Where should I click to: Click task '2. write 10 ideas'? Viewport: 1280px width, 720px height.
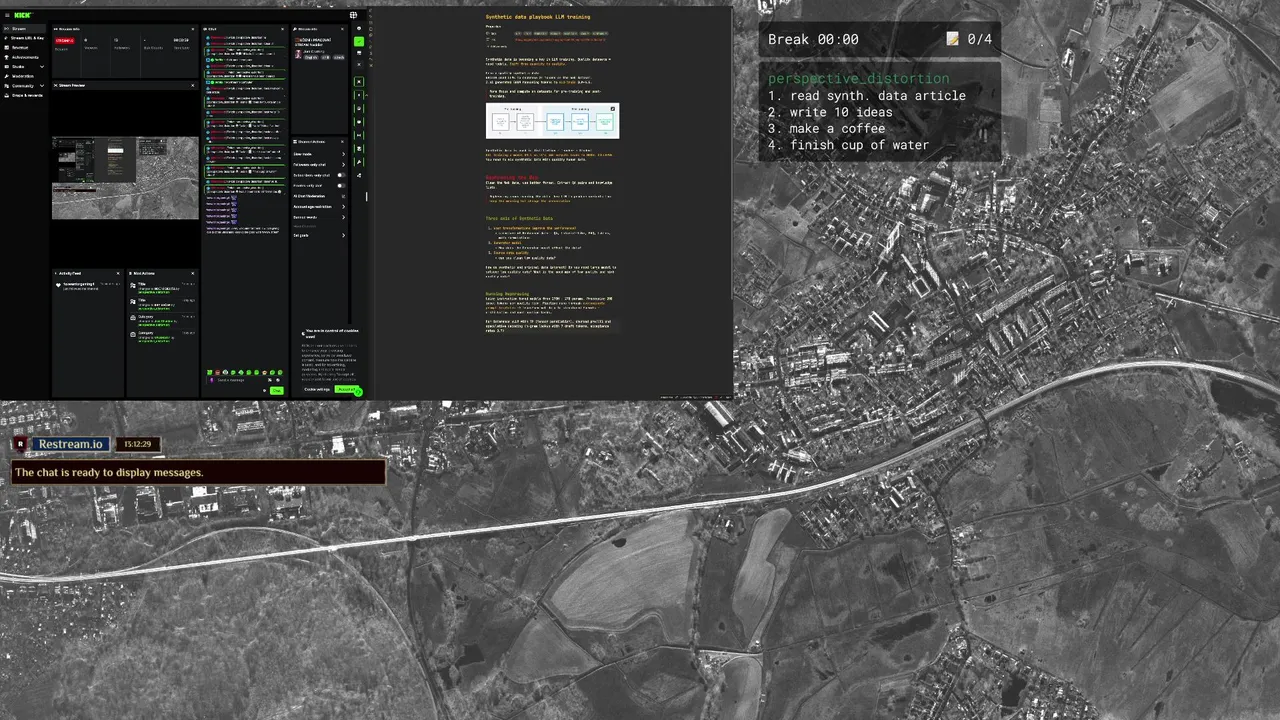830,112
